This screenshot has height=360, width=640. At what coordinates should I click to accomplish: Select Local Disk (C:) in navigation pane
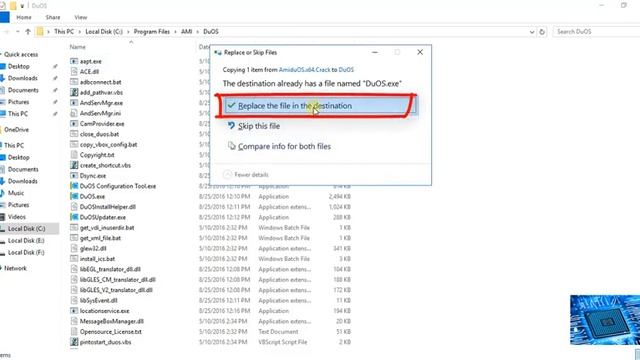point(27,229)
